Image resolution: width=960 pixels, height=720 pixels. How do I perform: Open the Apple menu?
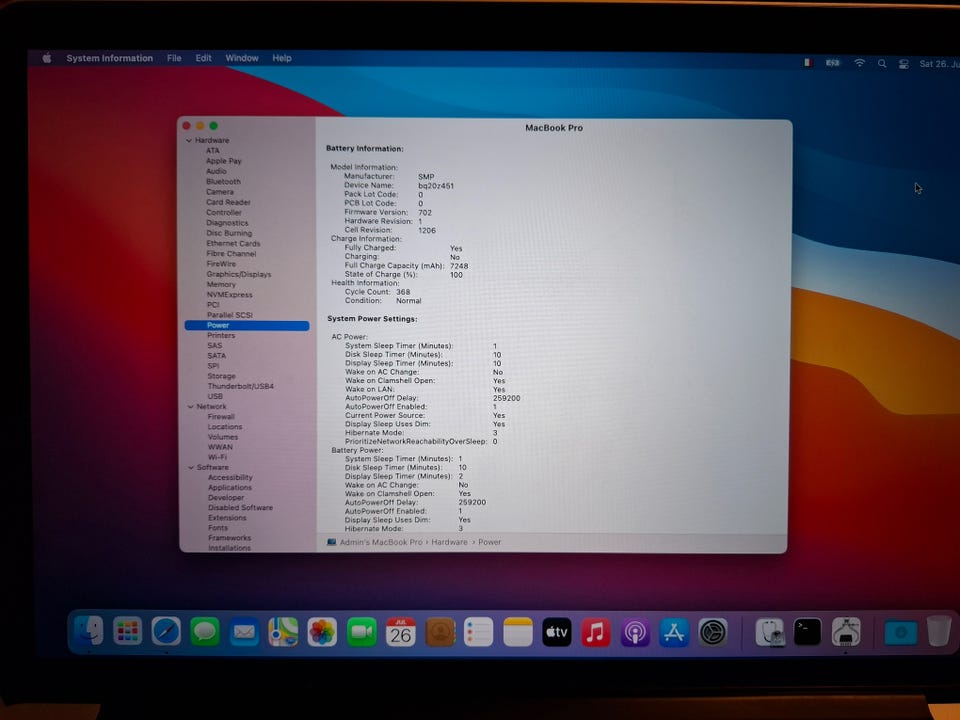[47, 58]
